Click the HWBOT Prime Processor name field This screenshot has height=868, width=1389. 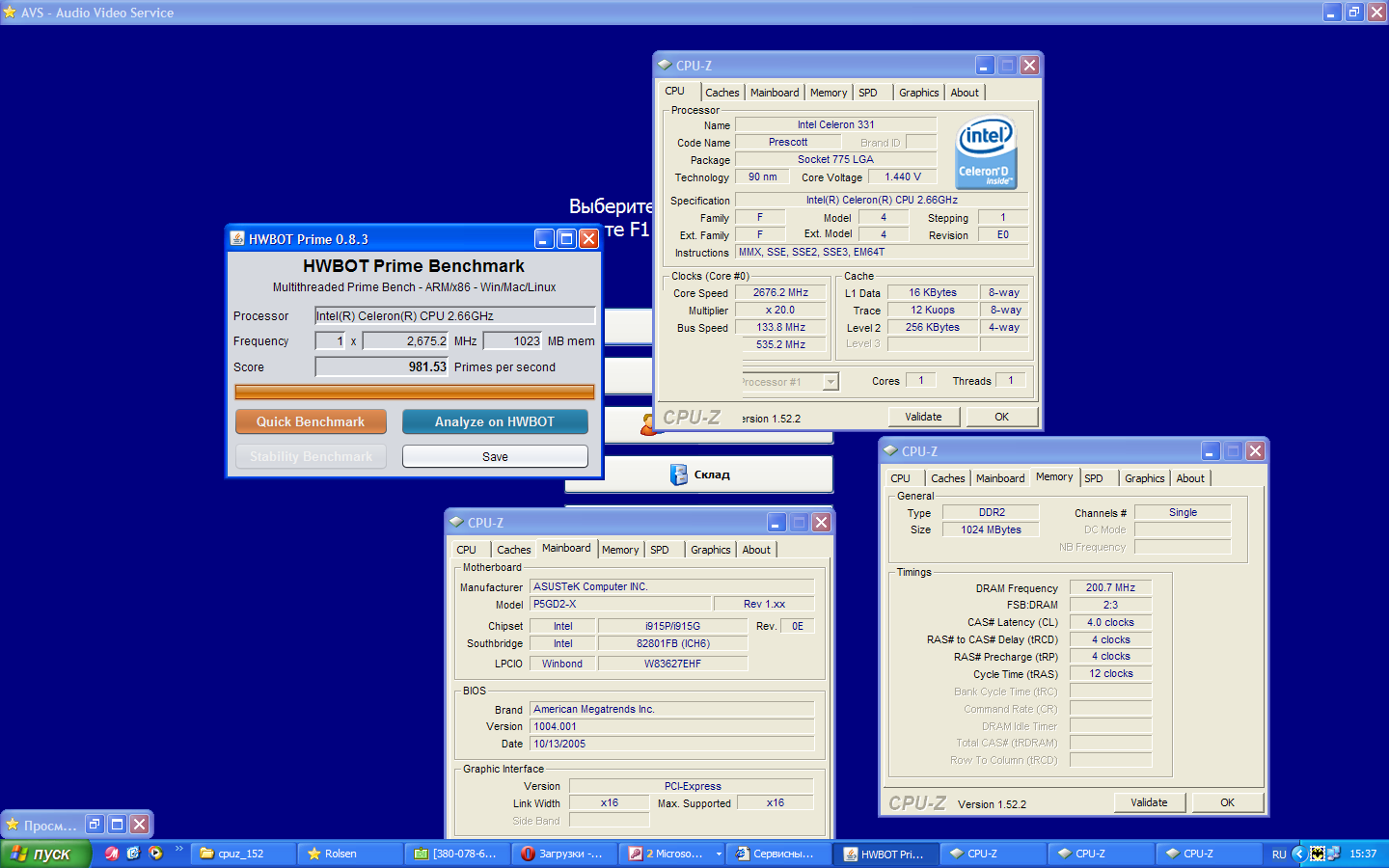click(x=455, y=316)
